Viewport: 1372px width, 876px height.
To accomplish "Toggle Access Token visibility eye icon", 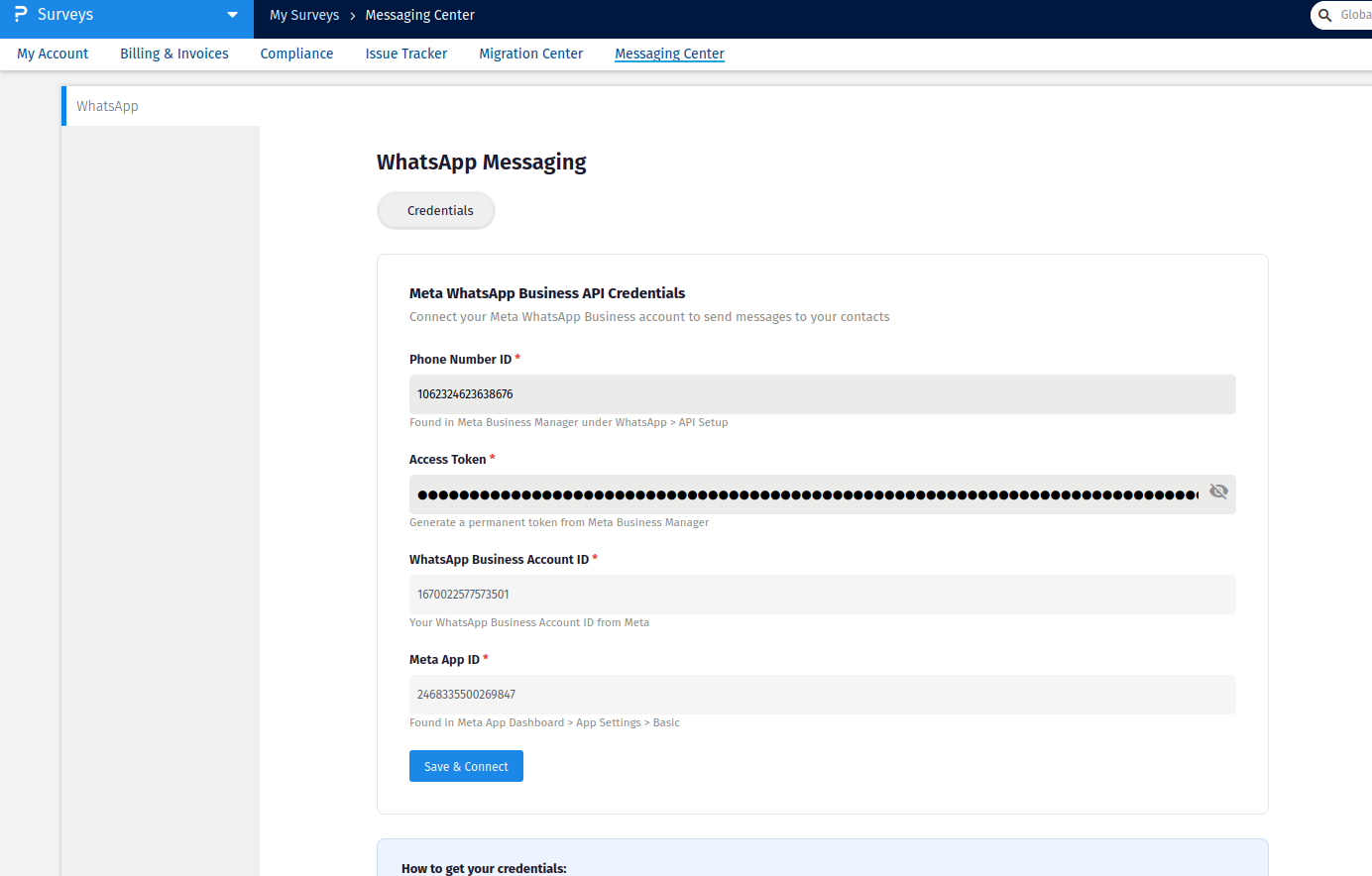I will click(1218, 492).
